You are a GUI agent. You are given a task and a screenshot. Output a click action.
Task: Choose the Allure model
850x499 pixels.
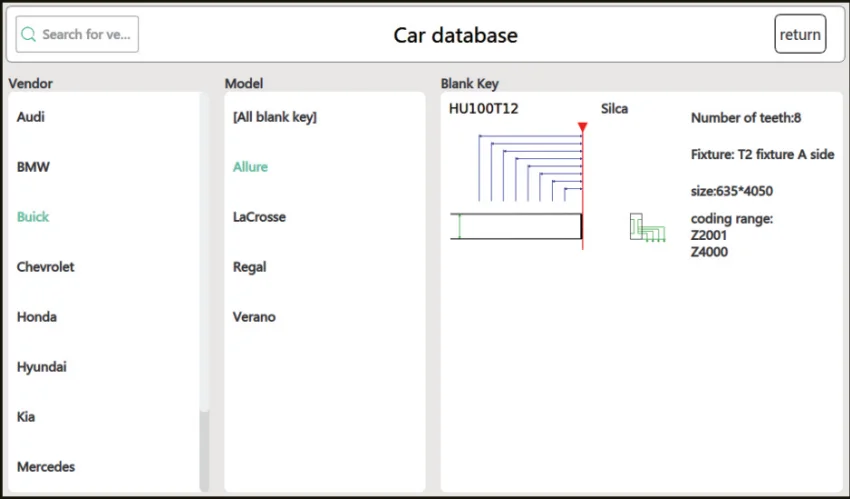tap(250, 167)
